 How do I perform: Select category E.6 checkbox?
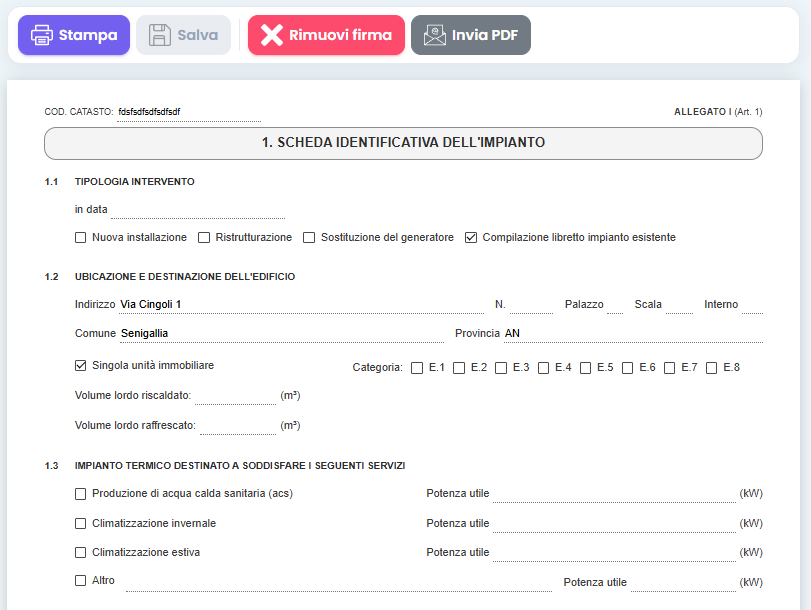tap(627, 368)
